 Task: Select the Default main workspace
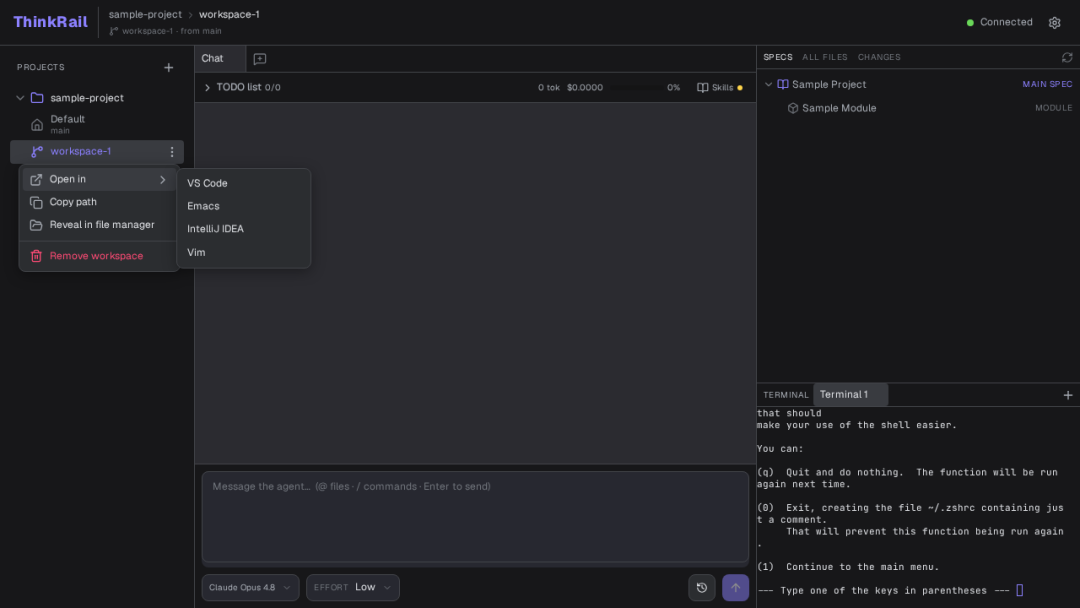97,125
